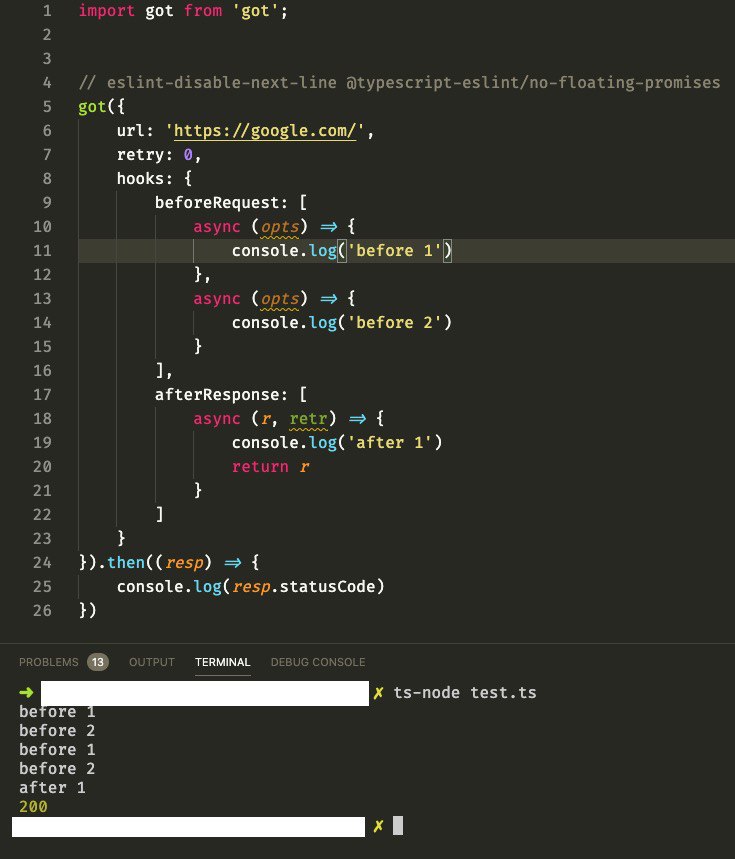This screenshot has width=735, height=859.
Task: Click 'beforeRequest' on line 9
Action: coord(217,203)
